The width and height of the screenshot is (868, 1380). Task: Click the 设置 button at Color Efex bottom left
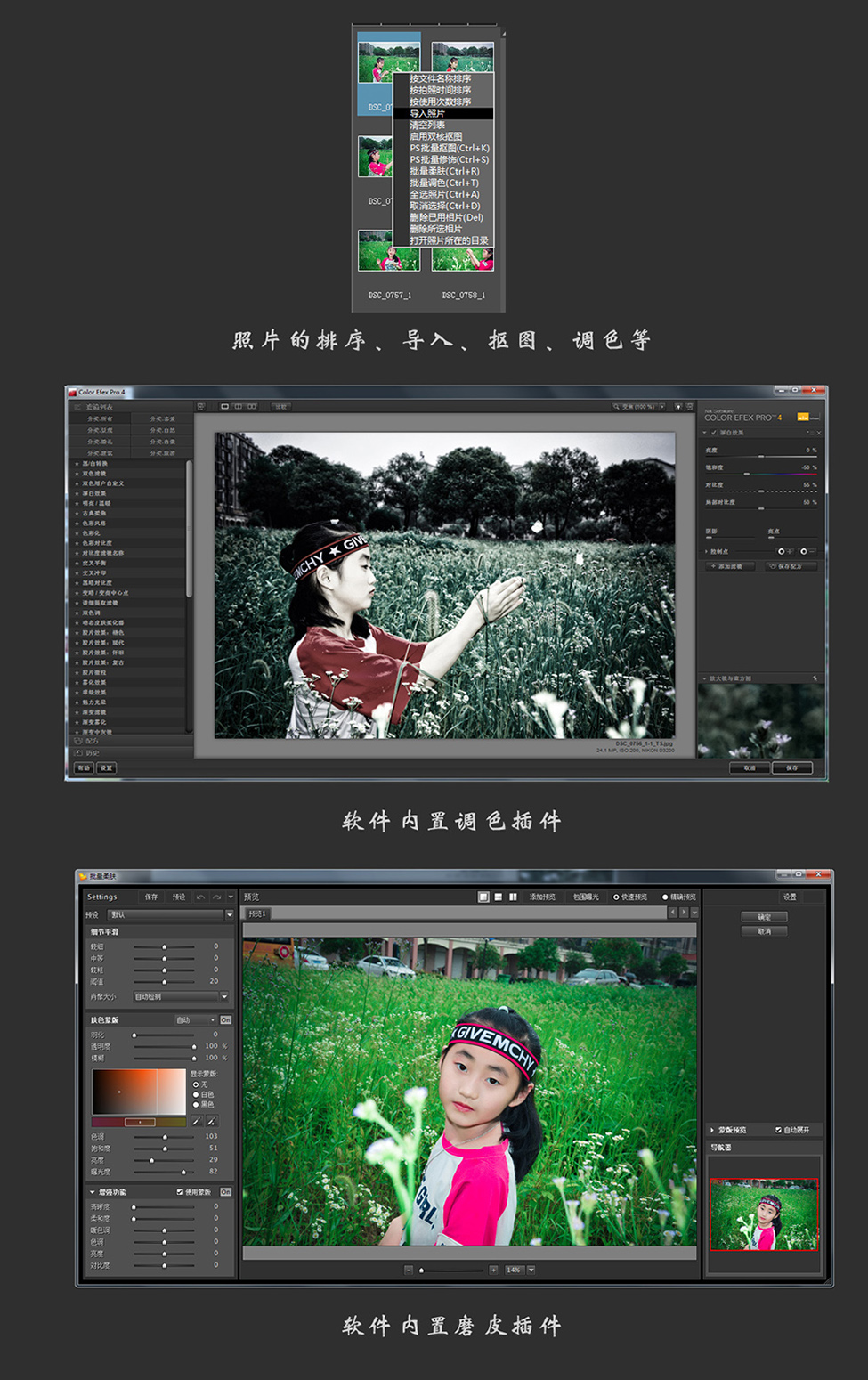[x=106, y=767]
